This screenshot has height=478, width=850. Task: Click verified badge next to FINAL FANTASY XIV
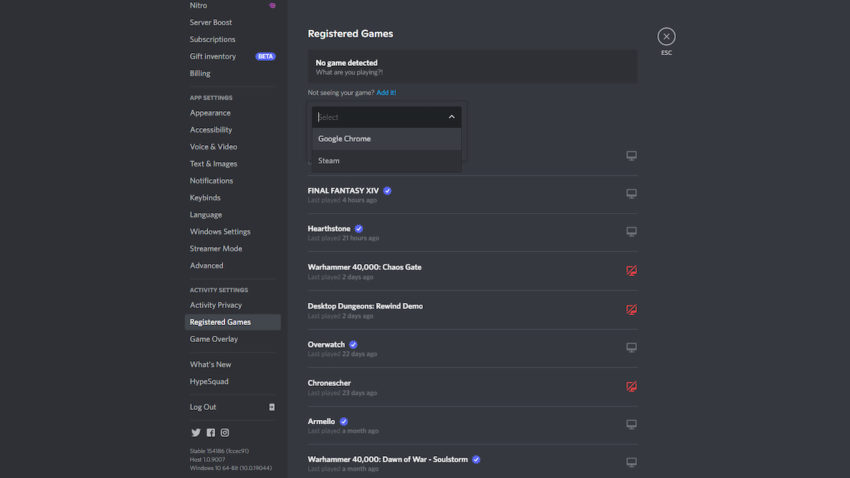[387, 191]
